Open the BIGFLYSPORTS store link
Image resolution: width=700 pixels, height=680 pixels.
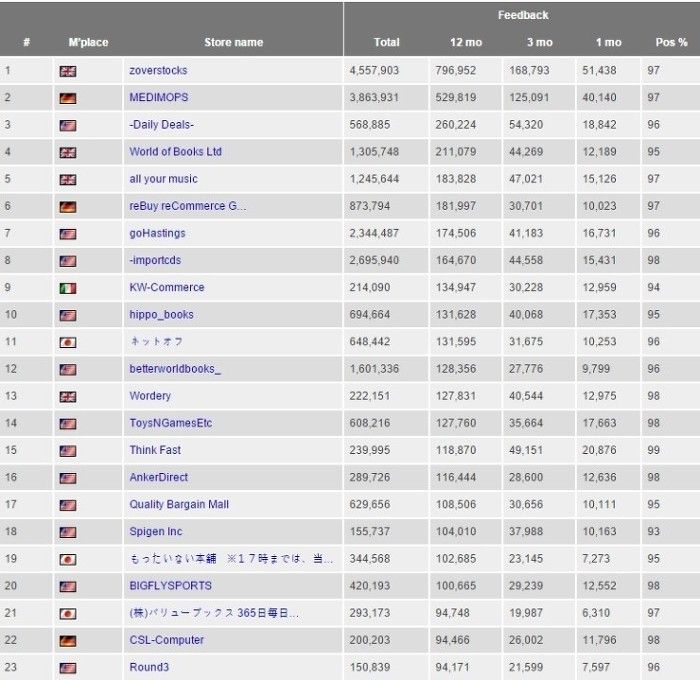(x=171, y=586)
